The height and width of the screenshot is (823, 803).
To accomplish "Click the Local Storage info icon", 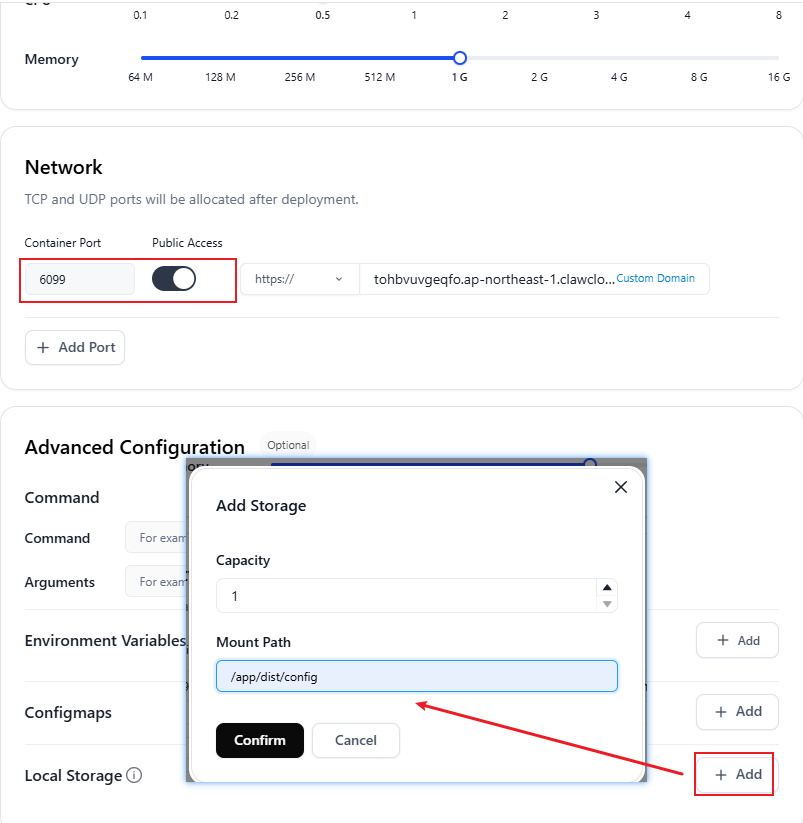I will click(134, 775).
